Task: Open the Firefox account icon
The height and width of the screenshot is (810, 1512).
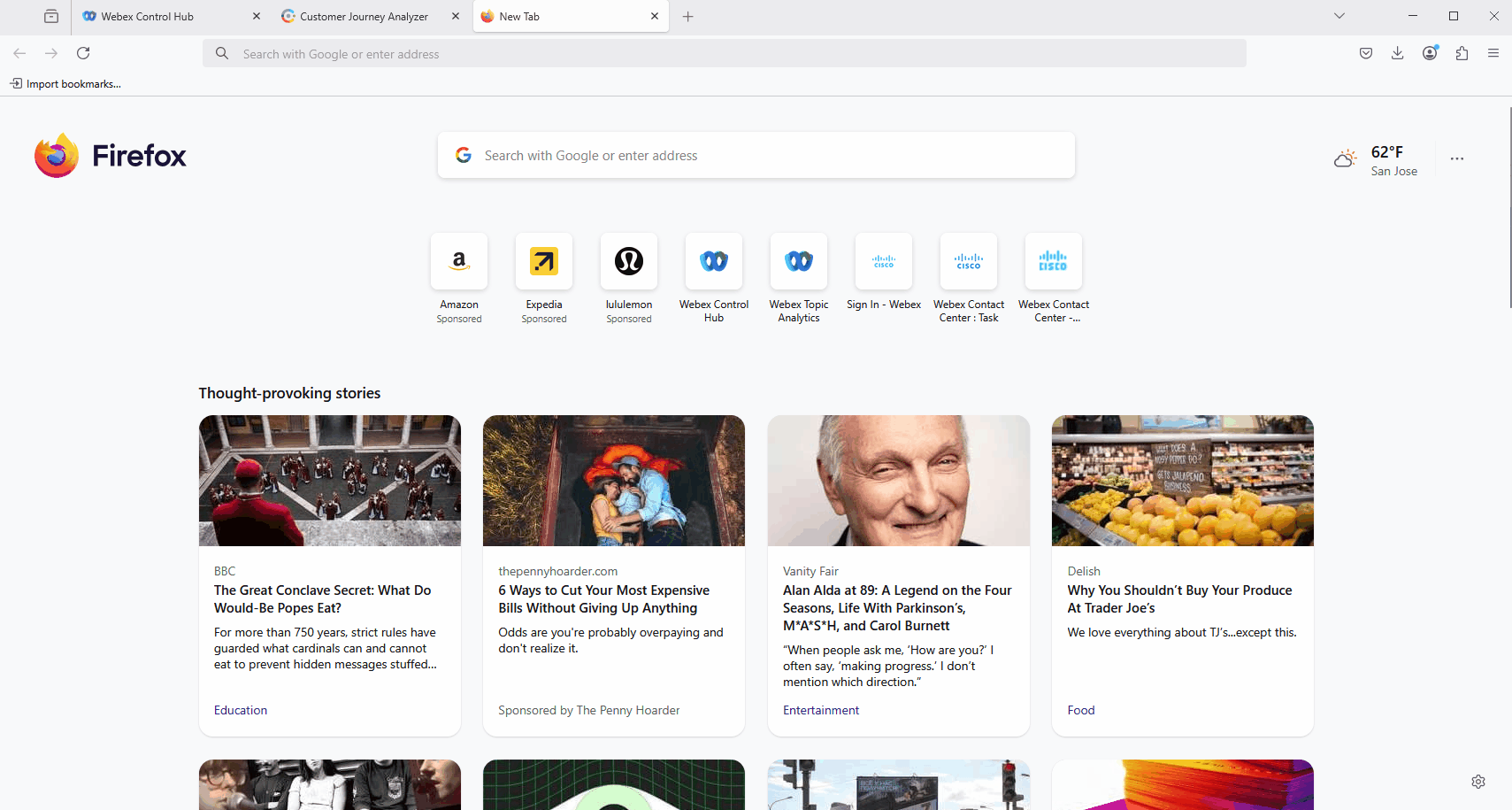Action: (1430, 53)
